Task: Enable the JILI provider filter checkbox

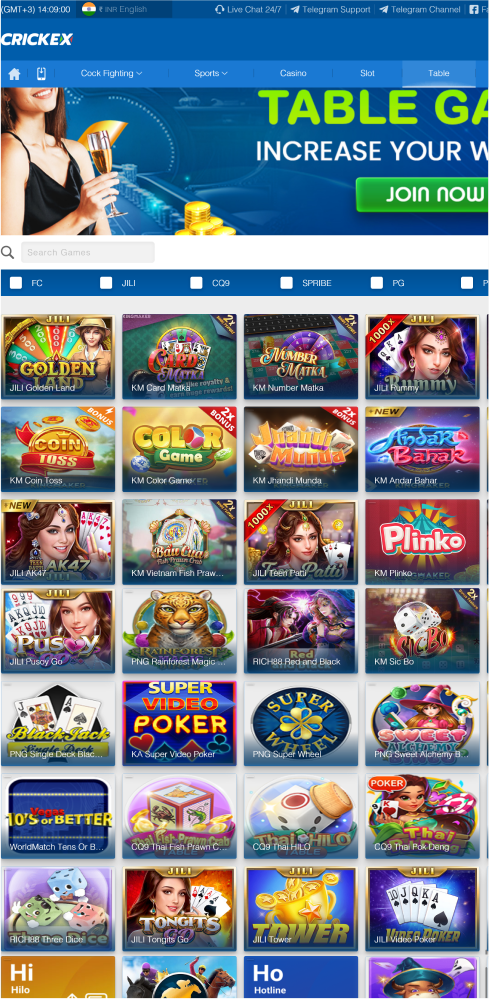Action: coord(106,283)
